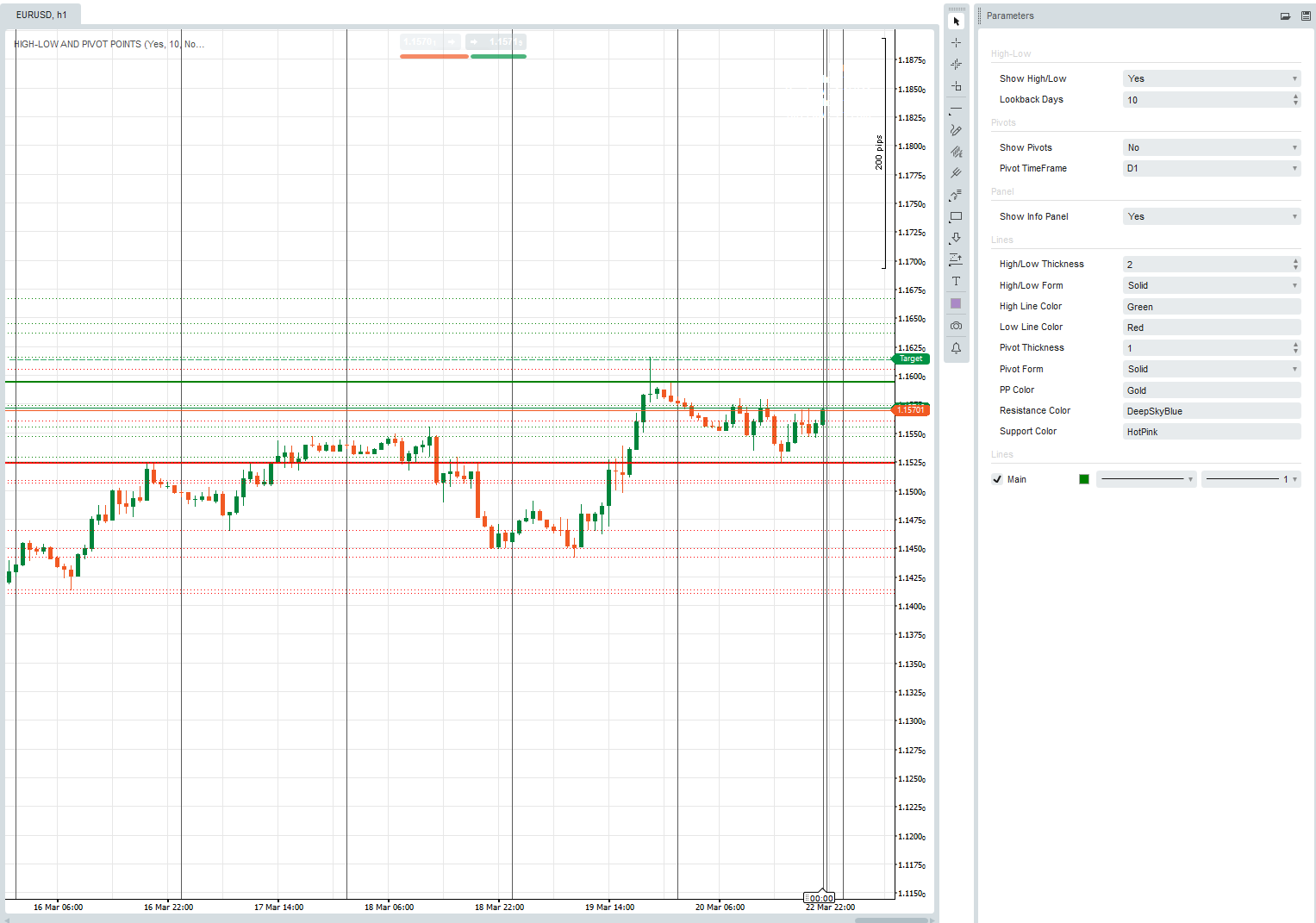The width and height of the screenshot is (1316, 923).
Task: Open the line style dropdown for Main
Action: click(x=1146, y=479)
